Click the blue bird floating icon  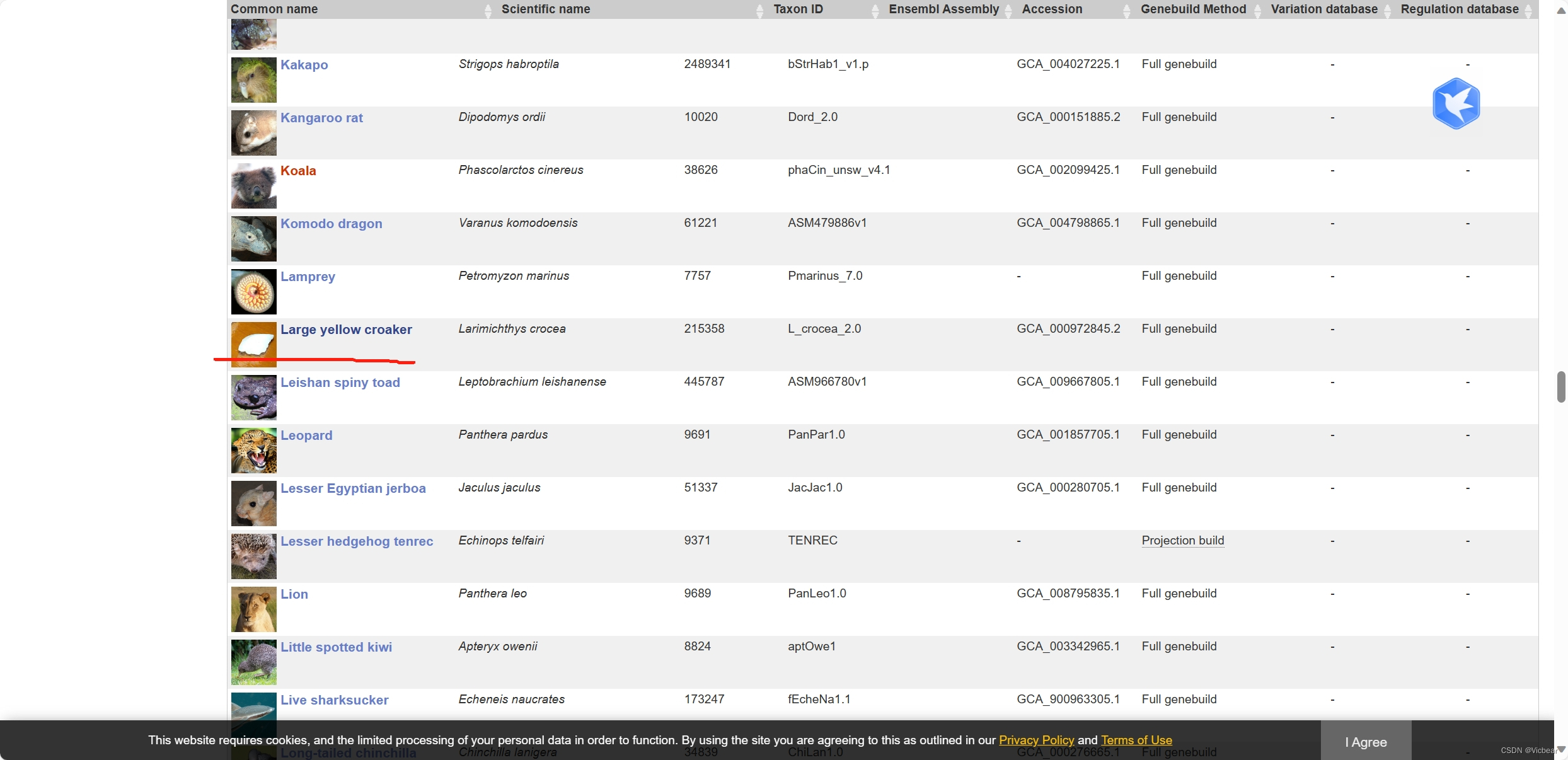pos(1456,103)
